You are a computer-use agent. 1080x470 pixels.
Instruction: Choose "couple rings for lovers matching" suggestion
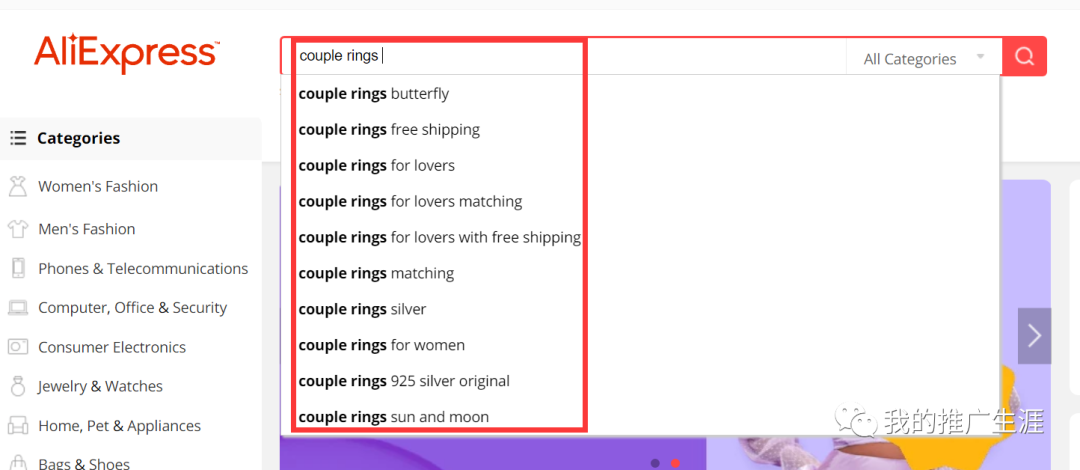click(x=410, y=202)
